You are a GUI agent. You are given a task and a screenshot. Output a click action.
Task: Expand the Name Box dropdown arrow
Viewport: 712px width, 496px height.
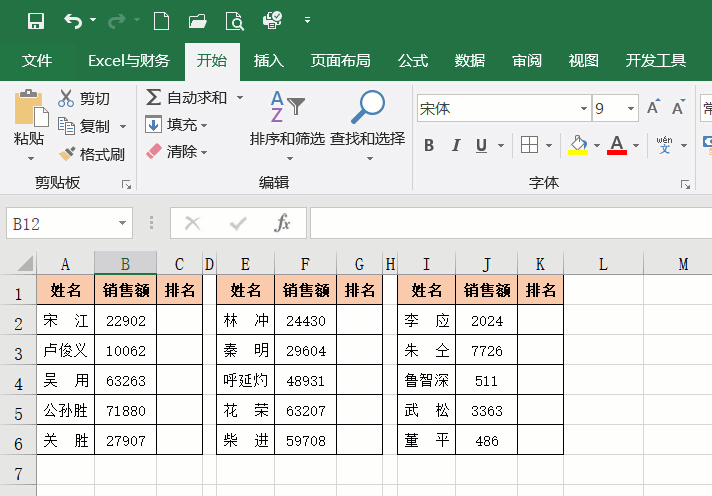point(122,223)
